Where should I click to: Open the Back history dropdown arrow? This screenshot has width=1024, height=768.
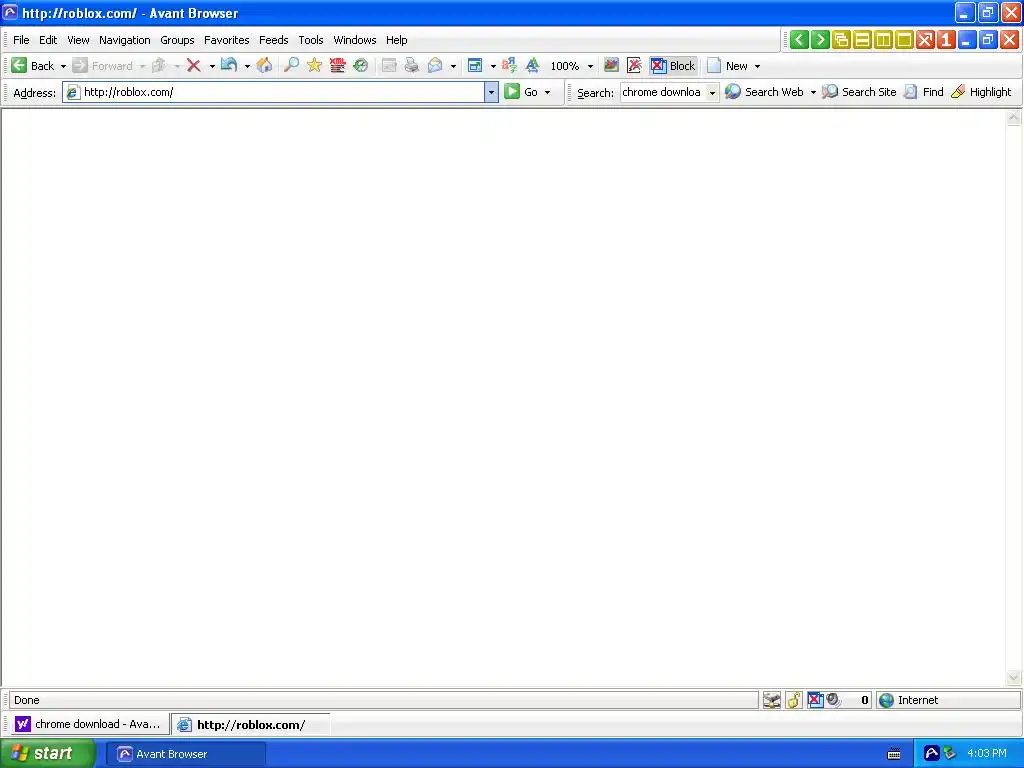click(x=63, y=66)
